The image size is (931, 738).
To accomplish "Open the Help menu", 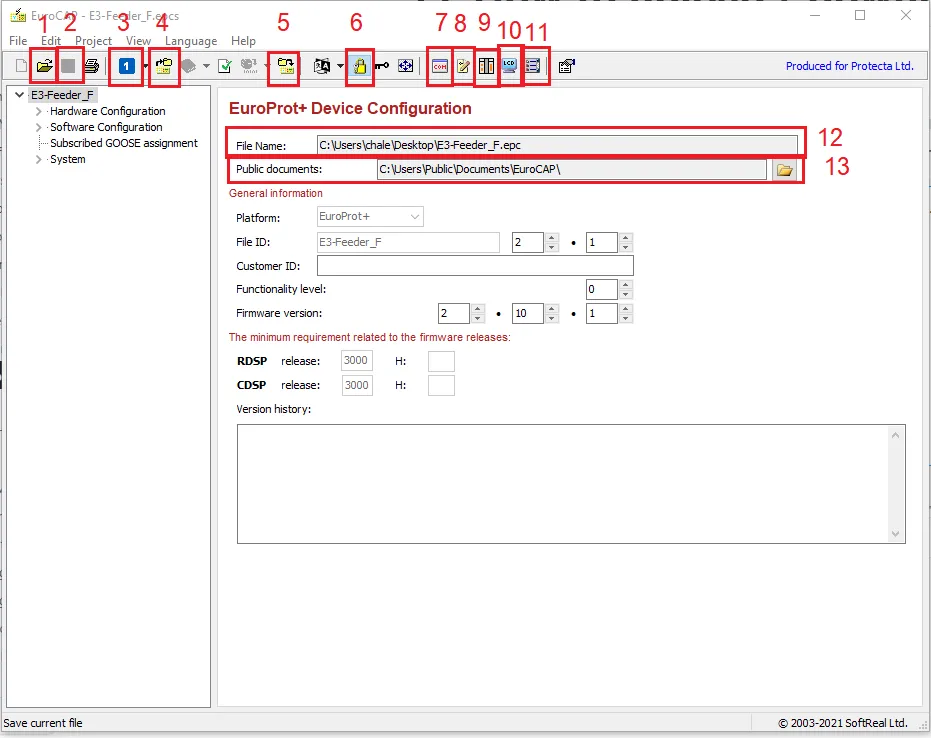I will [x=243, y=41].
